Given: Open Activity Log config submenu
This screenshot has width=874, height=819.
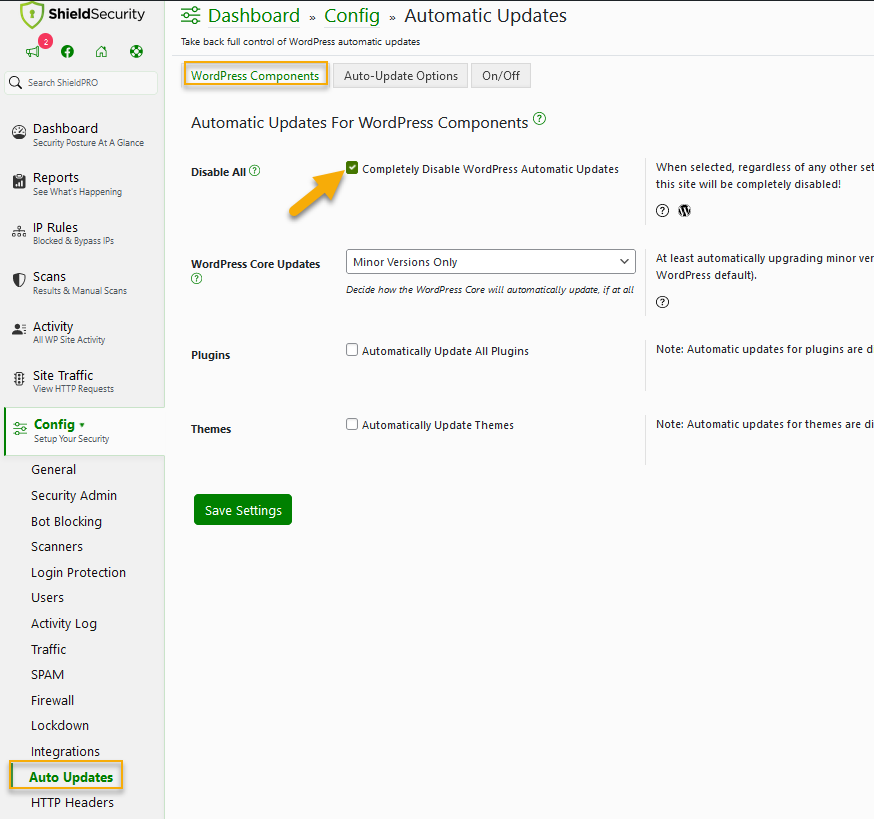Looking at the screenshot, I should 64,623.
